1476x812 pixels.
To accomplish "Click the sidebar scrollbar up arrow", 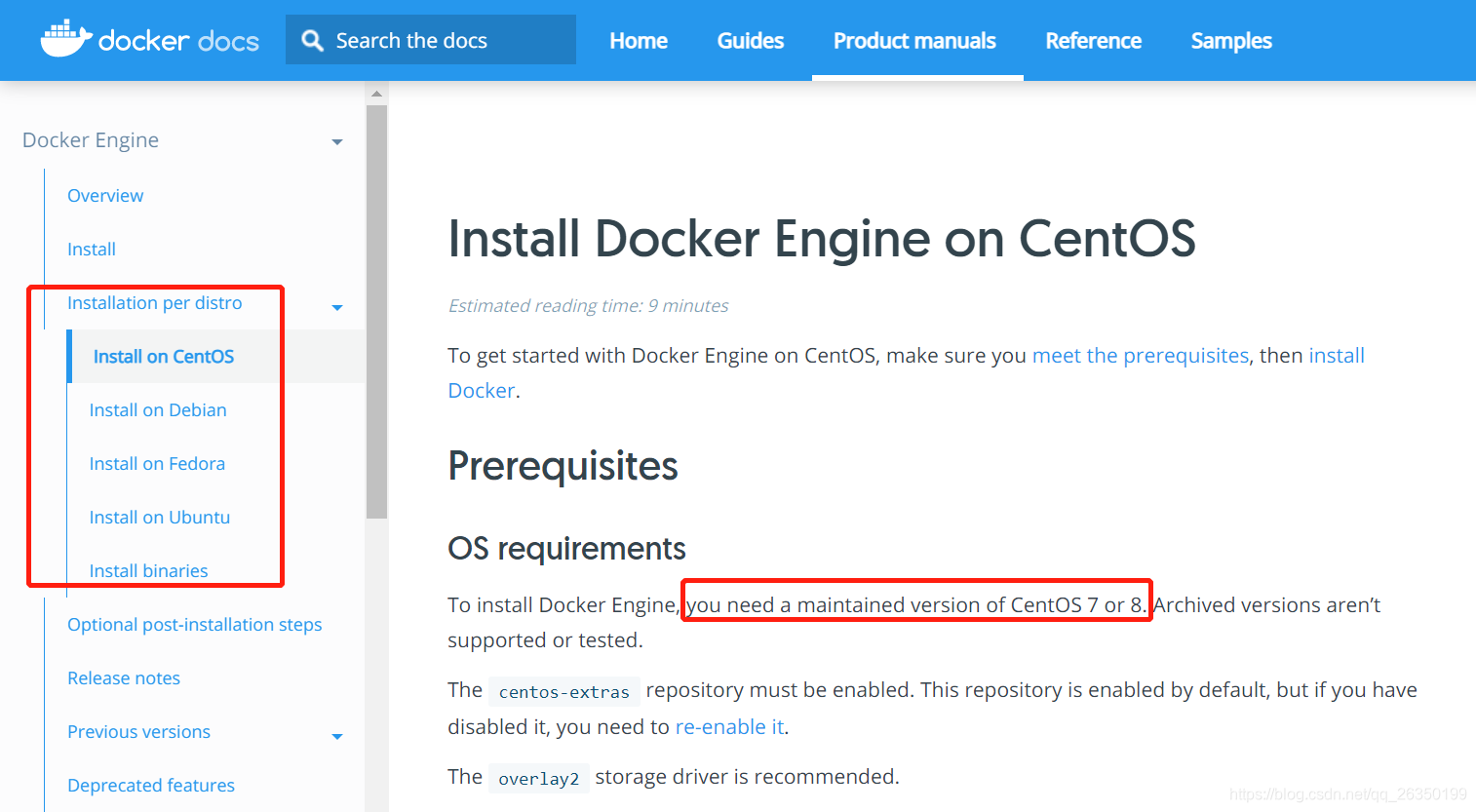I will tap(376, 94).
